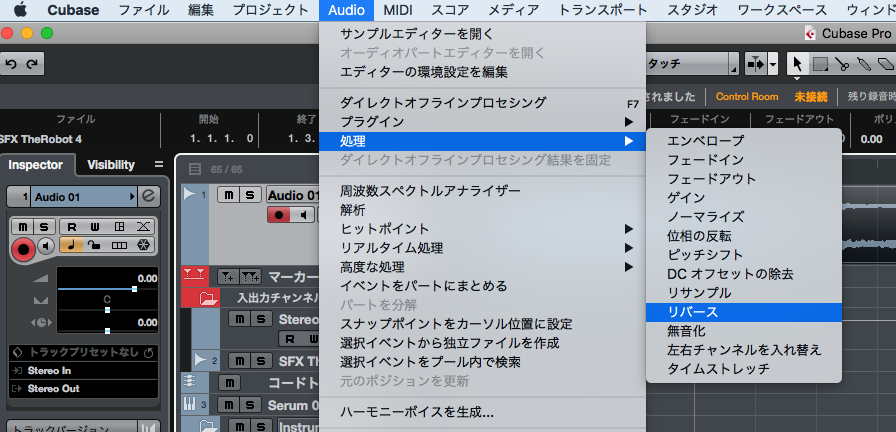
Task: Expand the リアルタイム処理 submenu
Action: pos(482,248)
